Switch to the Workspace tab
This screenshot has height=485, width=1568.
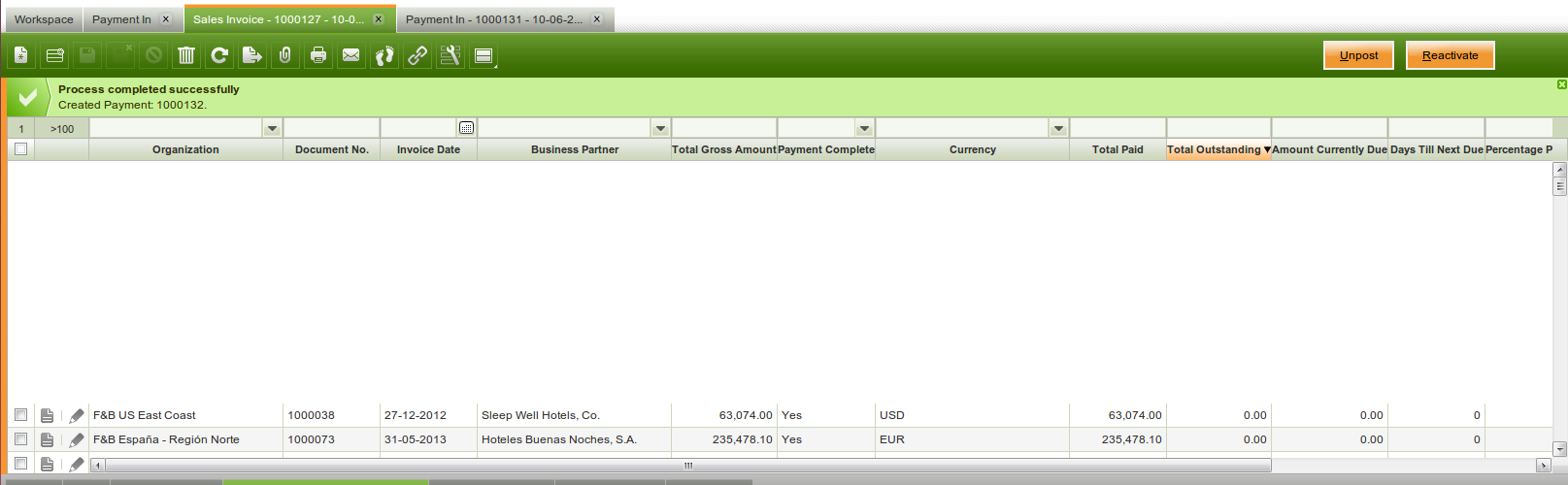[x=44, y=19]
